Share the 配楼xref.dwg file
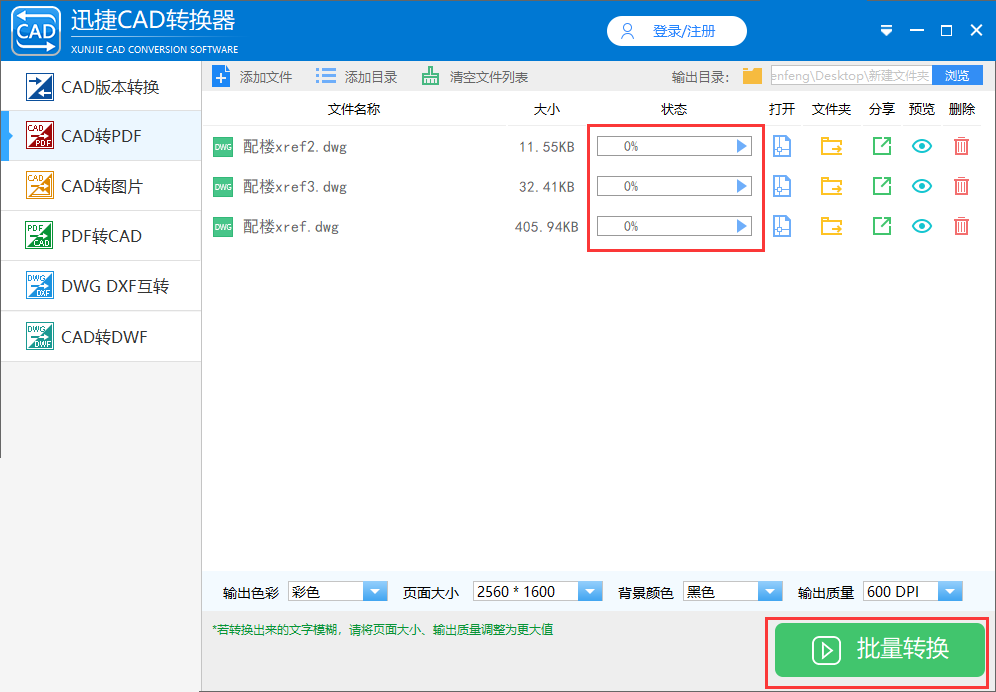This screenshot has height=692, width=996. pyautogui.click(x=882, y=226)
